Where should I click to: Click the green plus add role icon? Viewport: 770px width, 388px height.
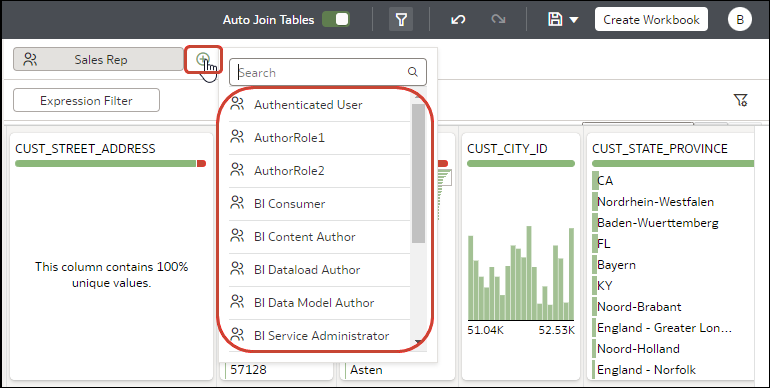click(x=202, y=59)
